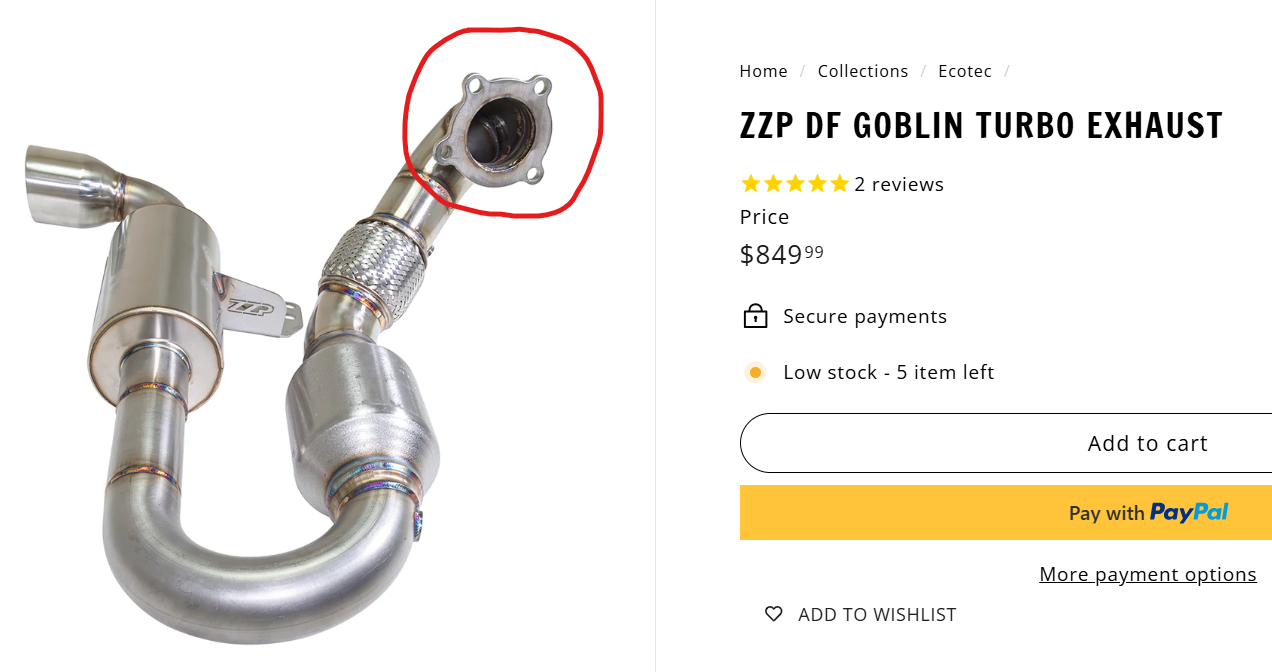The image size is (1272, 672).
Task: Pay with PayPal button
Action: pos(1006,513)
